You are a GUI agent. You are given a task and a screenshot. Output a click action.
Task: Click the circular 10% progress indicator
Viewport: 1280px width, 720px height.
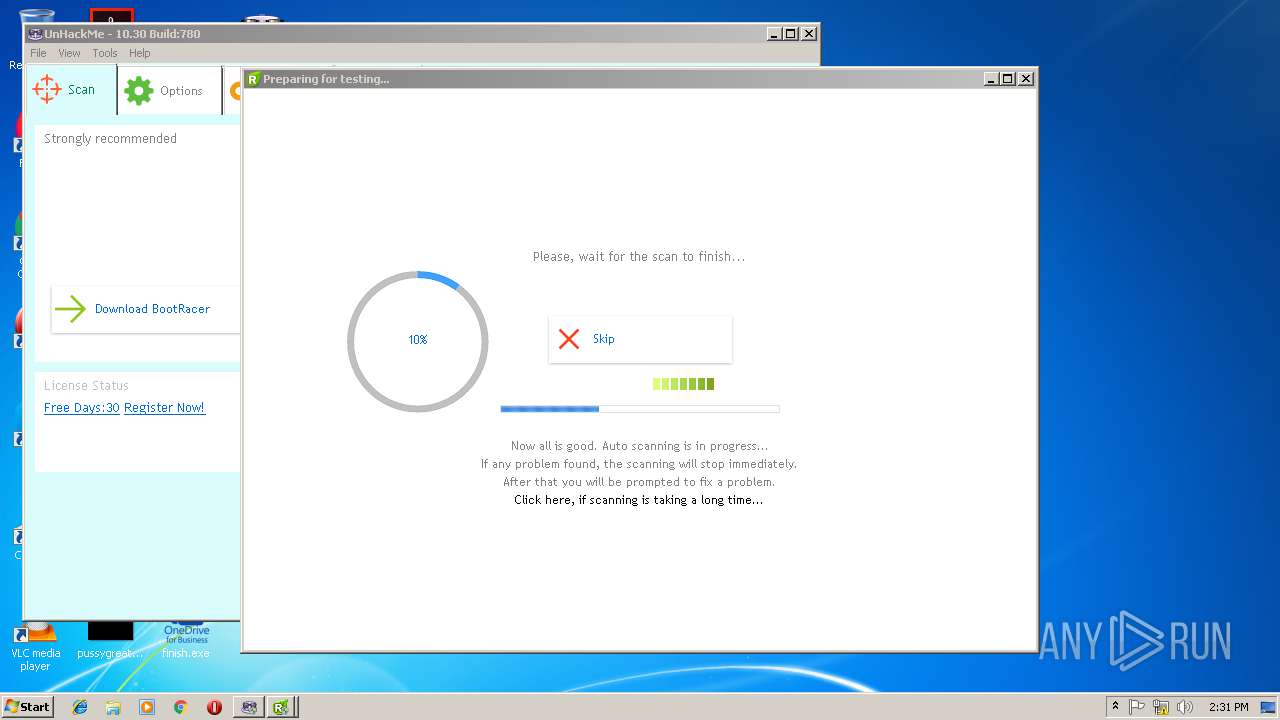[x=418, y=340]
